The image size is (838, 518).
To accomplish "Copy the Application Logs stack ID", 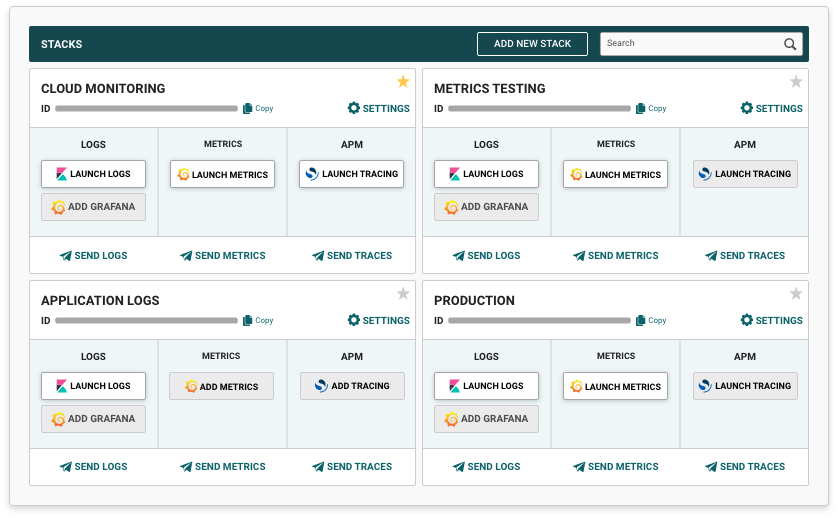I will pos(258,321).
